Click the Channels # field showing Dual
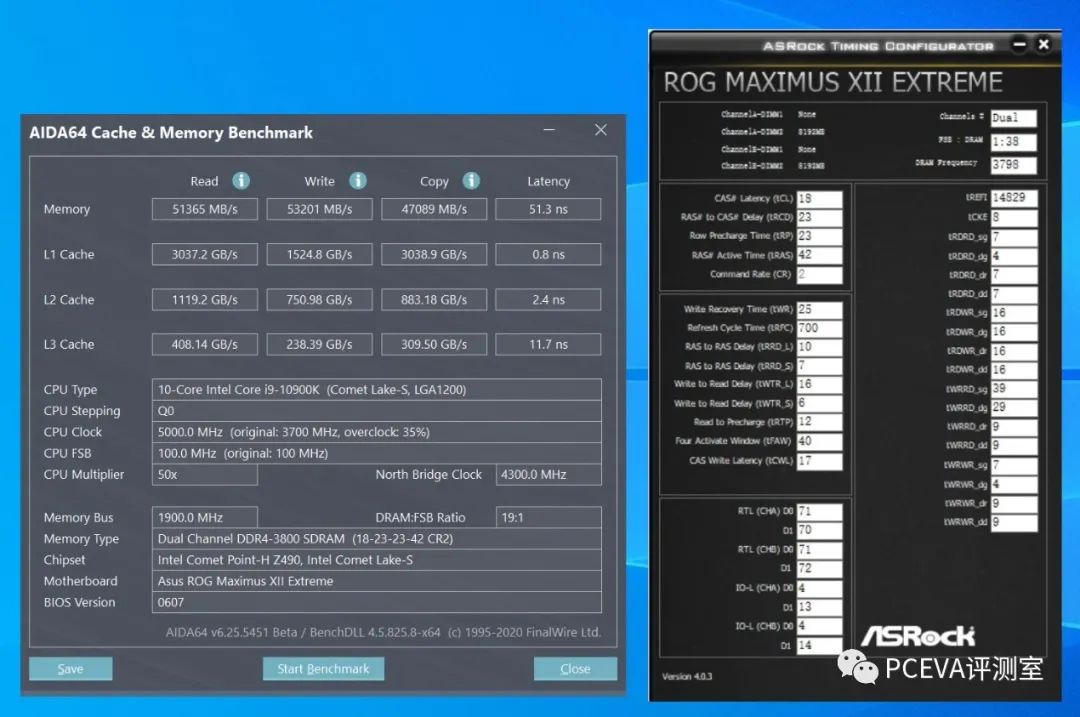 click(1014, 116)
